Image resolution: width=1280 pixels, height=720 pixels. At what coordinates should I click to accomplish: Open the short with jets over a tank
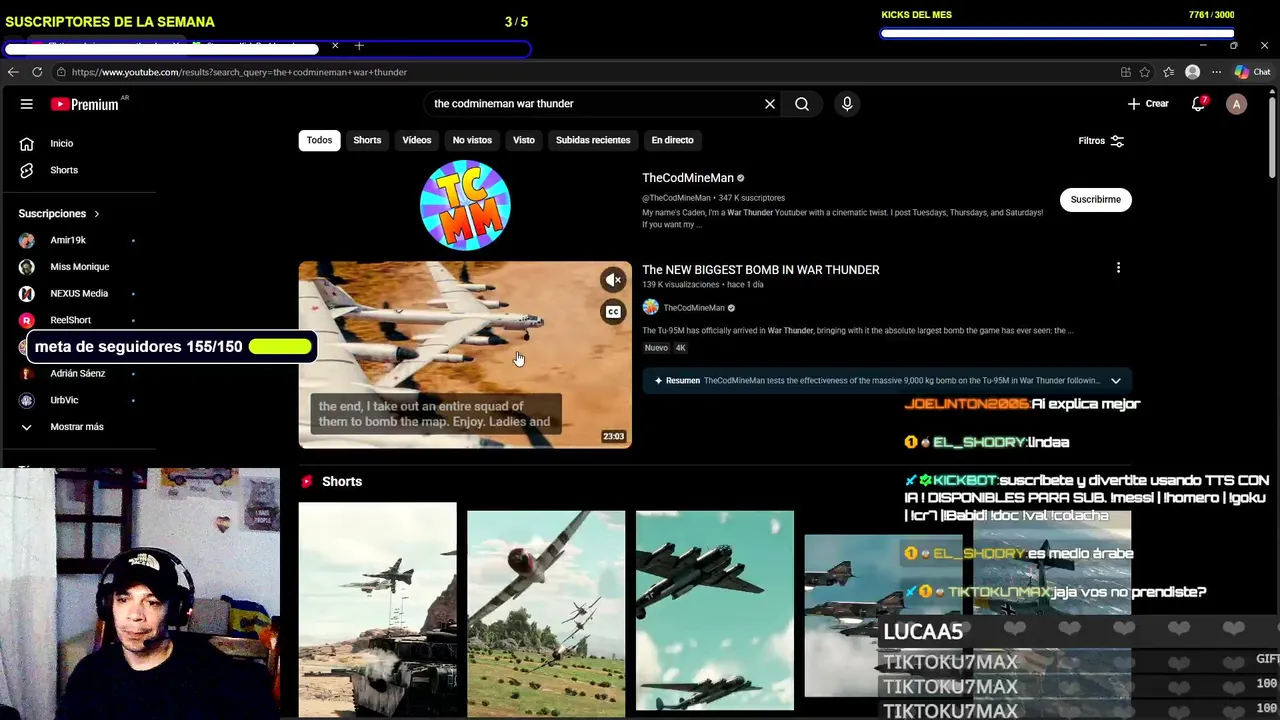(377, 610)
